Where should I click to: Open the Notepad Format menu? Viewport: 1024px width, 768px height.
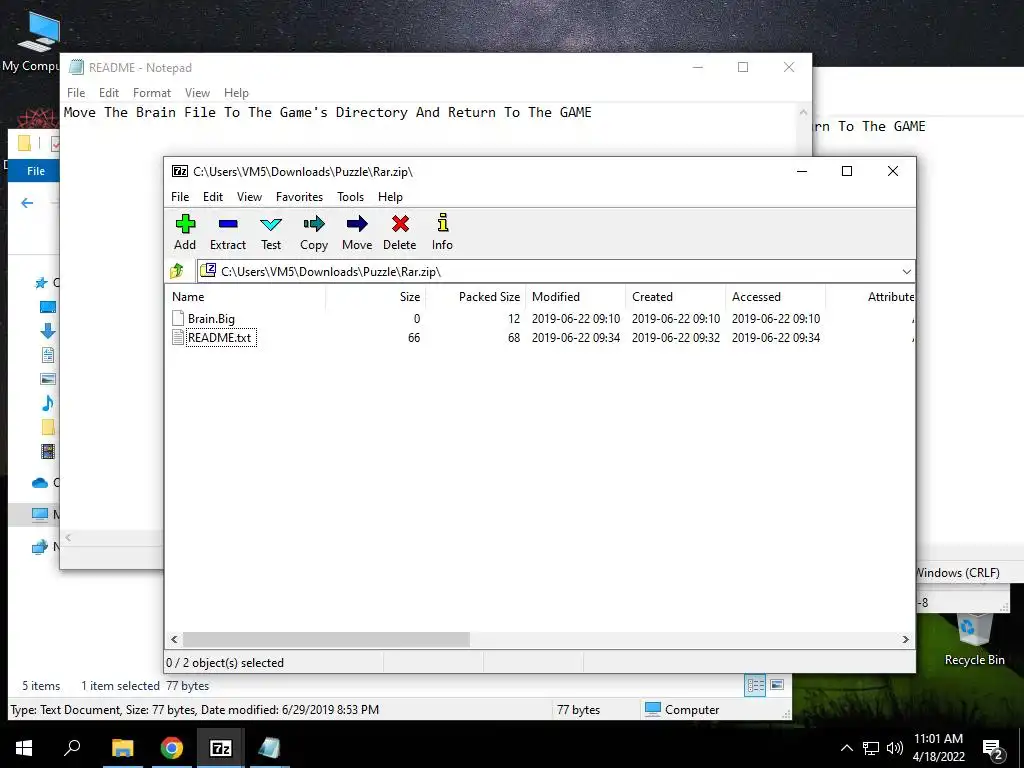[x=152, y=93]
